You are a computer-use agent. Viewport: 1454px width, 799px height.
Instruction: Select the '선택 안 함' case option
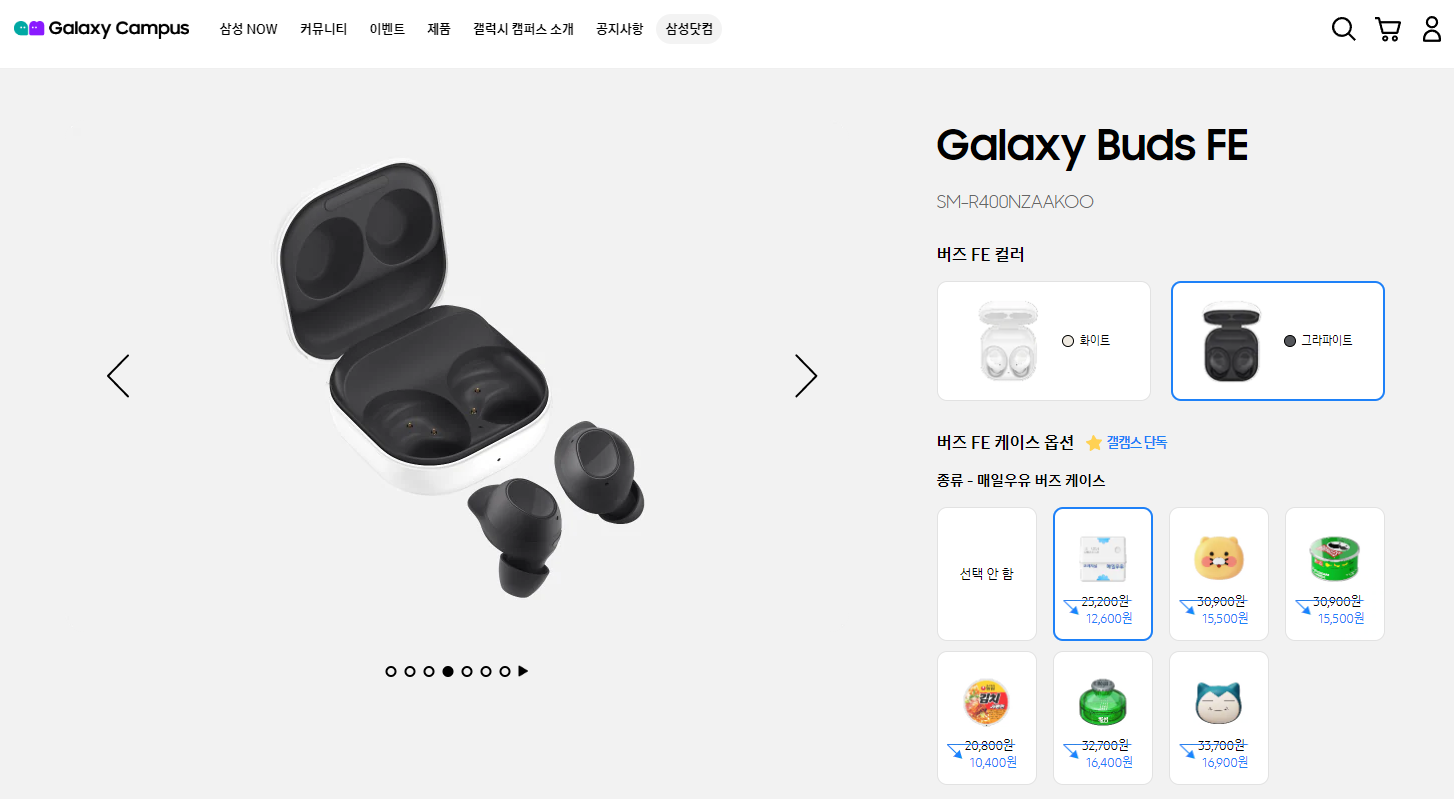[987, 574]
